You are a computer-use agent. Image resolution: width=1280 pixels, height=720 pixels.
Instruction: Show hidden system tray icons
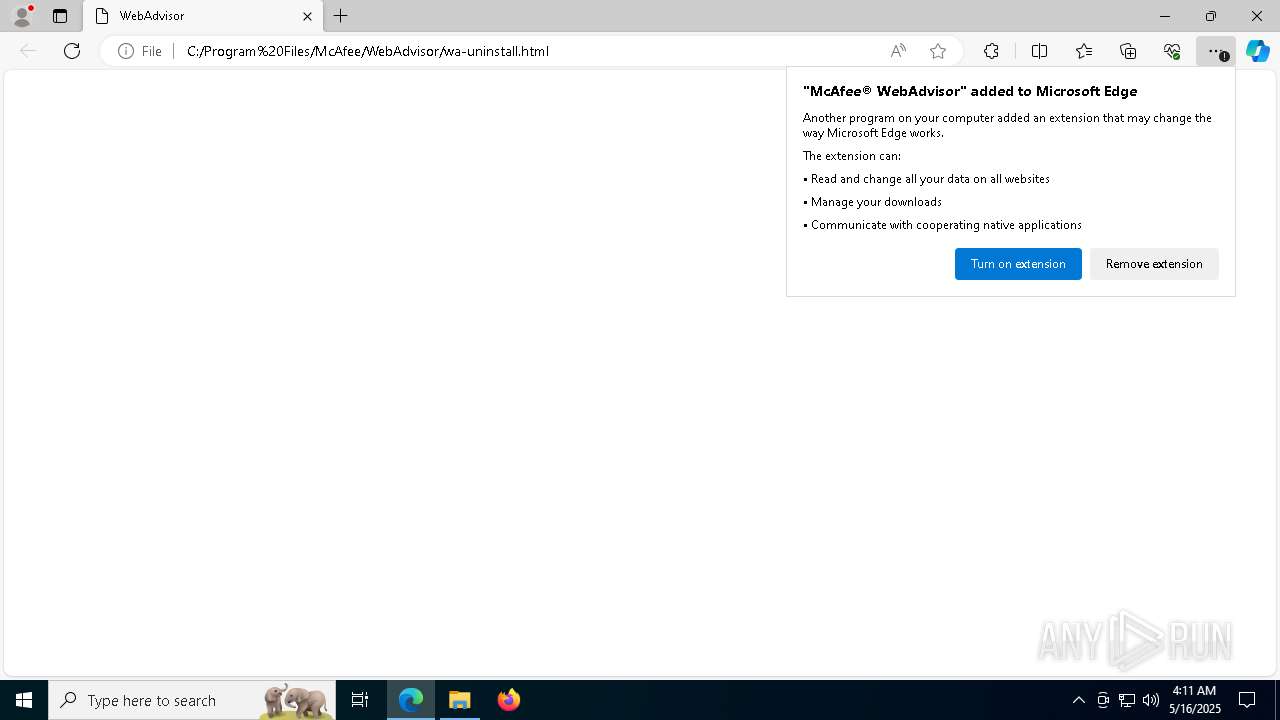click(x=1078, y=700)
